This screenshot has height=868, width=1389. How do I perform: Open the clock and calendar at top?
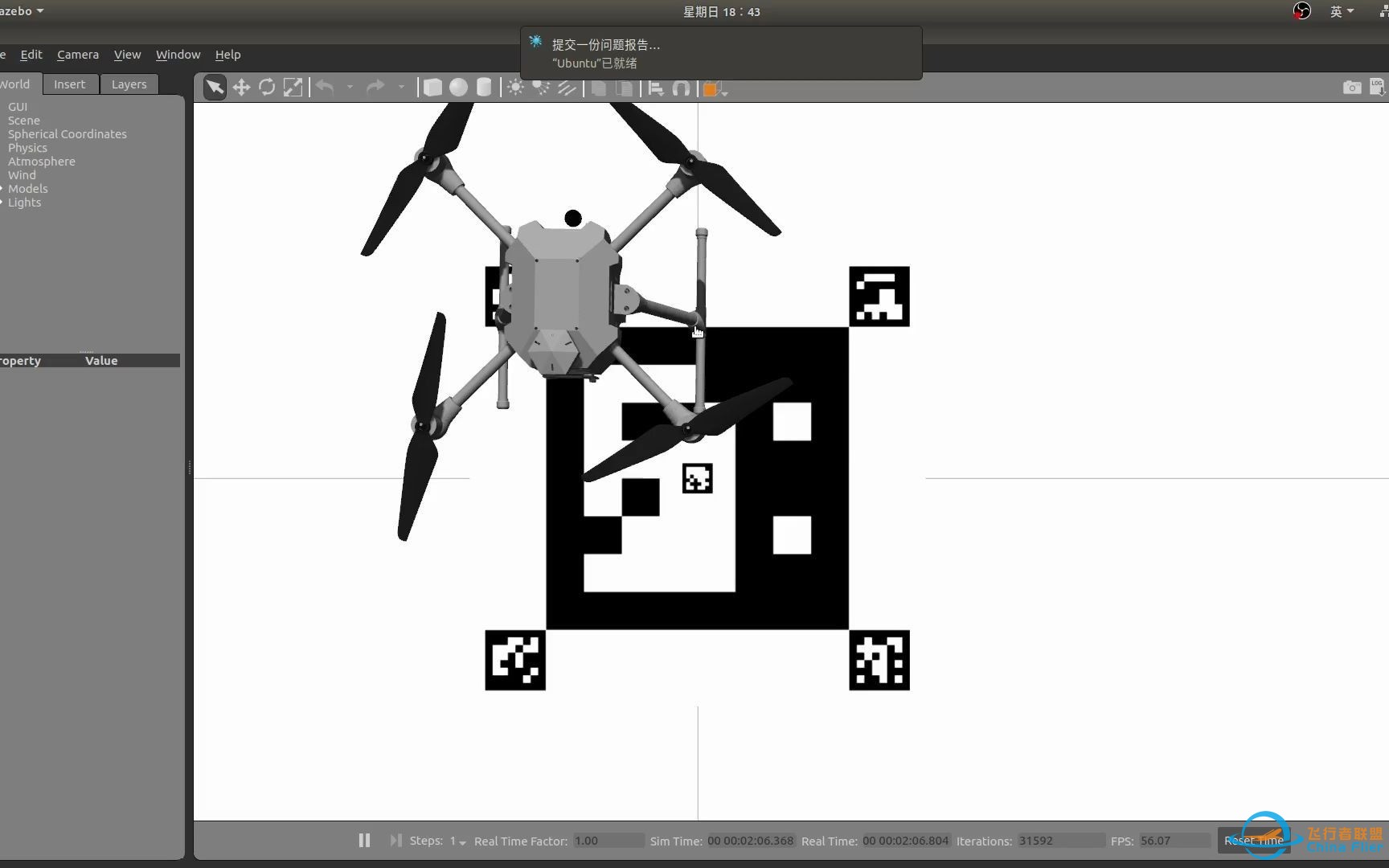[x=721, y=11]
